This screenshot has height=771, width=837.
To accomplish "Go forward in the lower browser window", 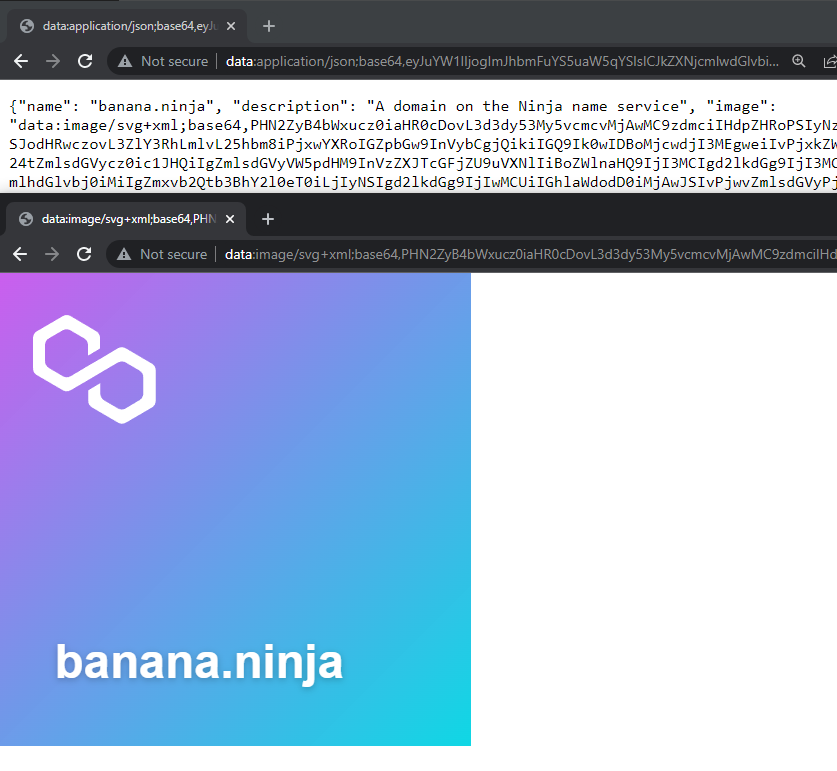I will tap(52, 254).
